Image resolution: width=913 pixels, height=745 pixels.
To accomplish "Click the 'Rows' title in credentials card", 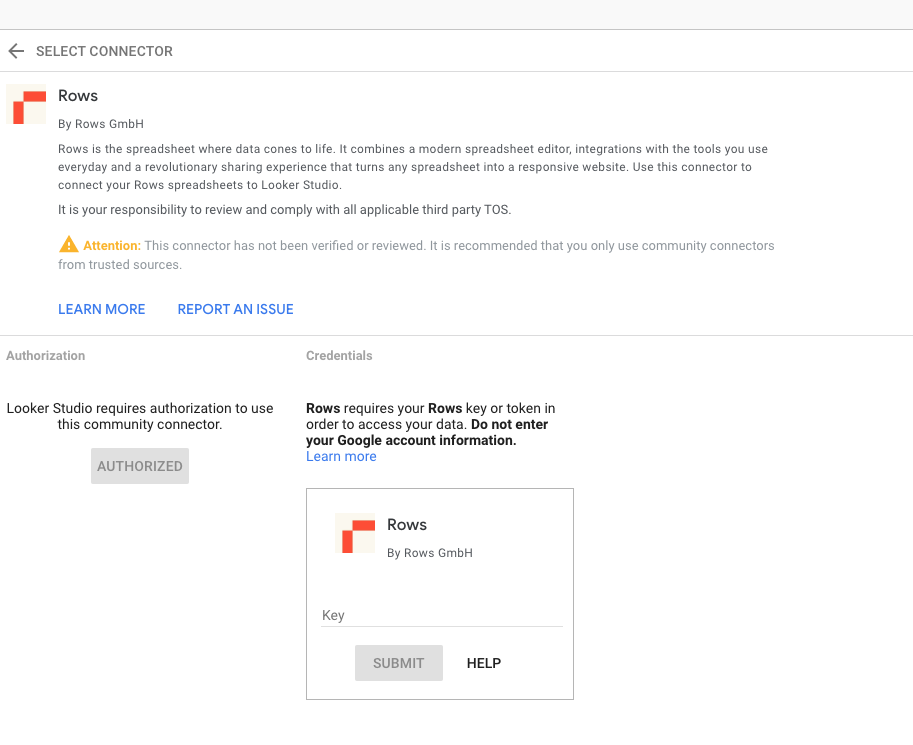I will point(407,525).
